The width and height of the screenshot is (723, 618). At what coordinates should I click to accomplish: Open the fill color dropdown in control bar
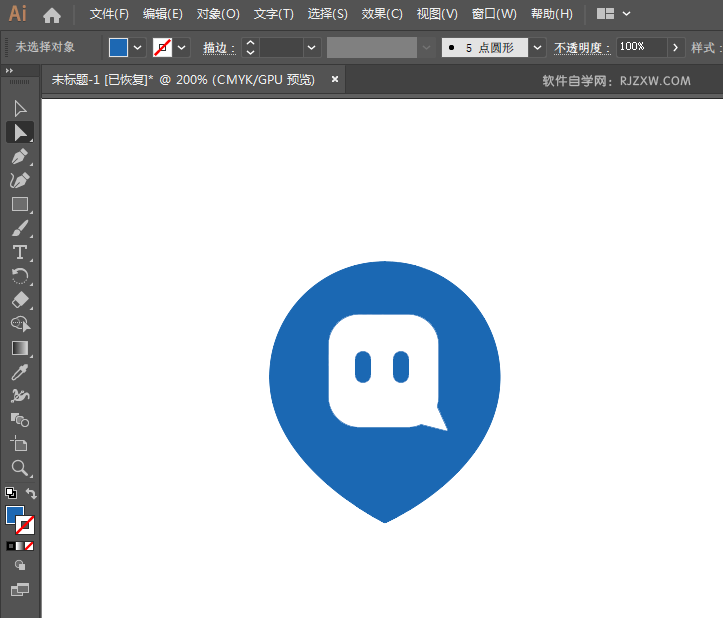point(138,47)
